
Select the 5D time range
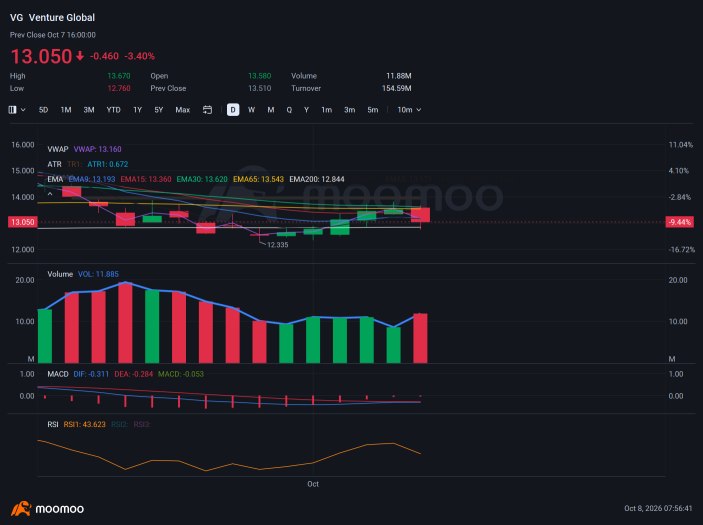point(43,110)
